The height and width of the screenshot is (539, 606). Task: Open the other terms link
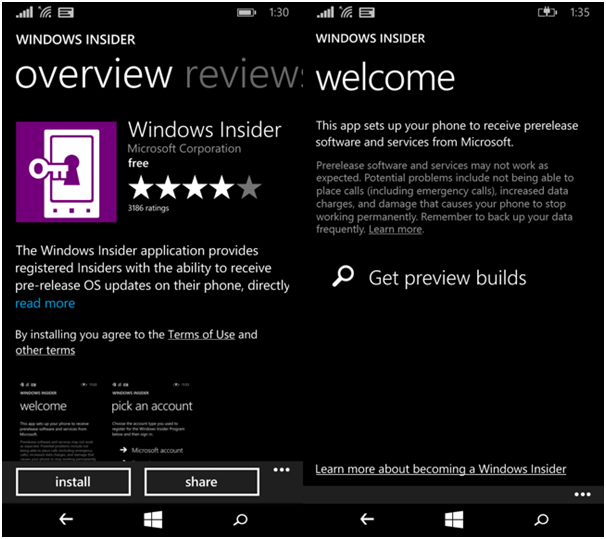coord(45,350)
